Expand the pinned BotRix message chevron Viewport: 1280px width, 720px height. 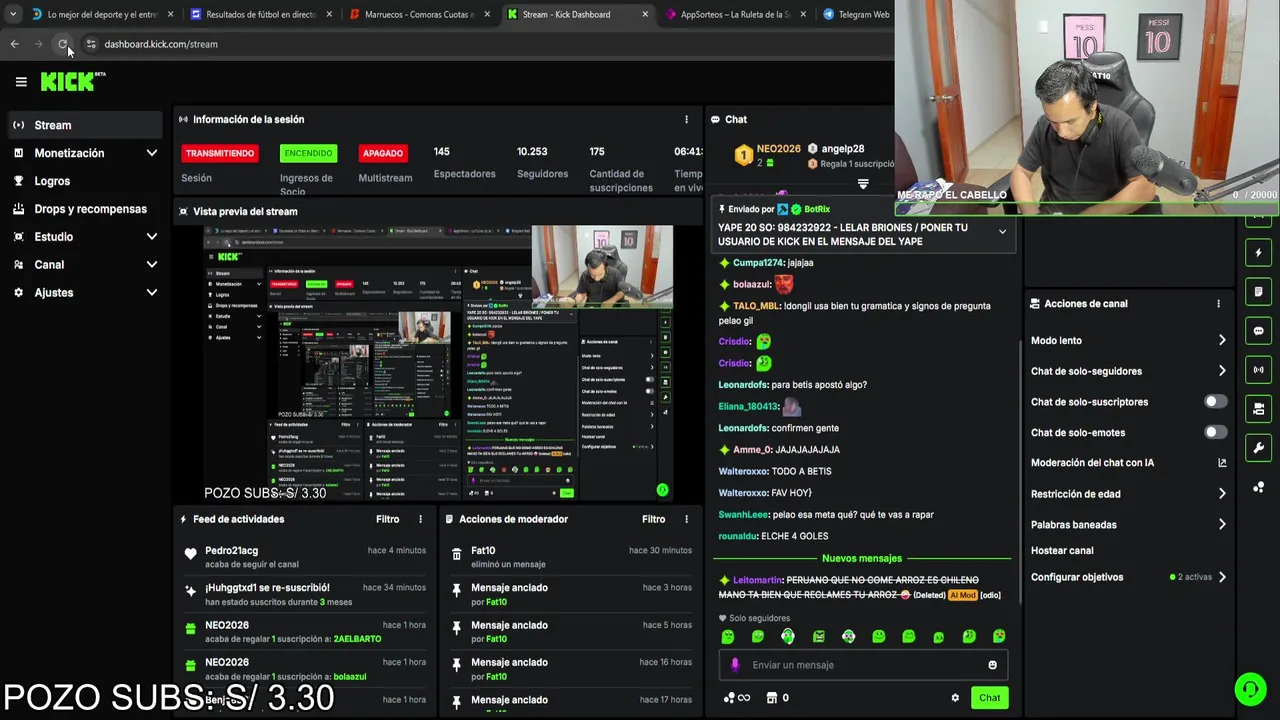click(1002, 232)
